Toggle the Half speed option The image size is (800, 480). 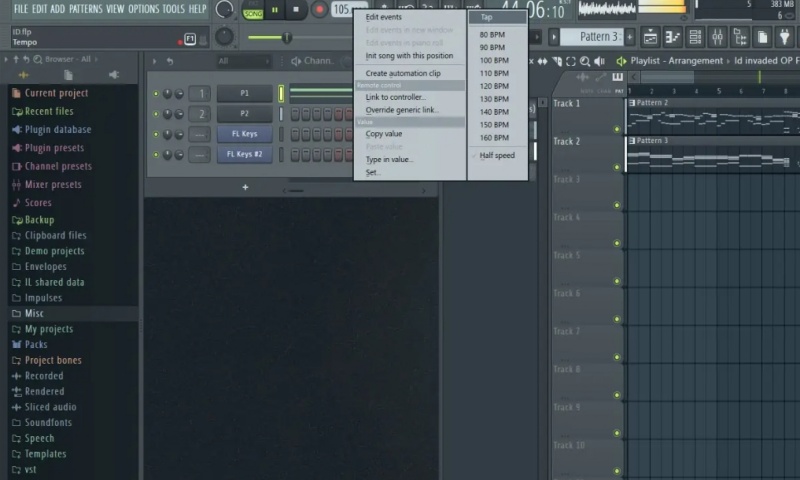coord(497,156)
